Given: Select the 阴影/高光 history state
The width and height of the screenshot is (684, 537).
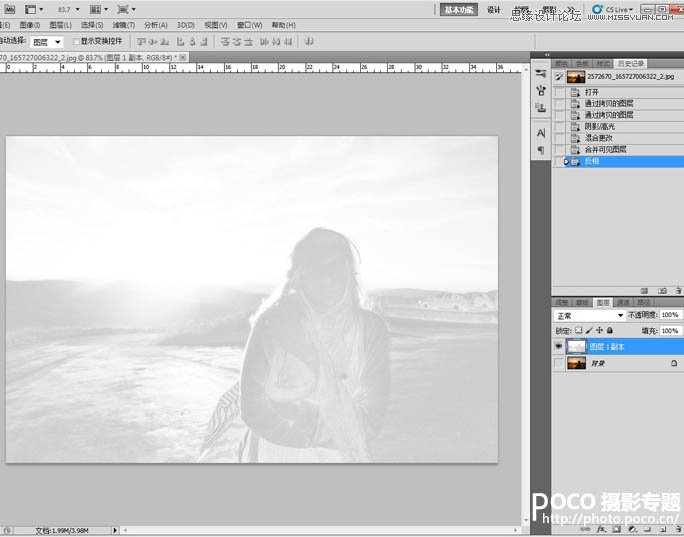Looking at the screenshot, I should [602, 126].
